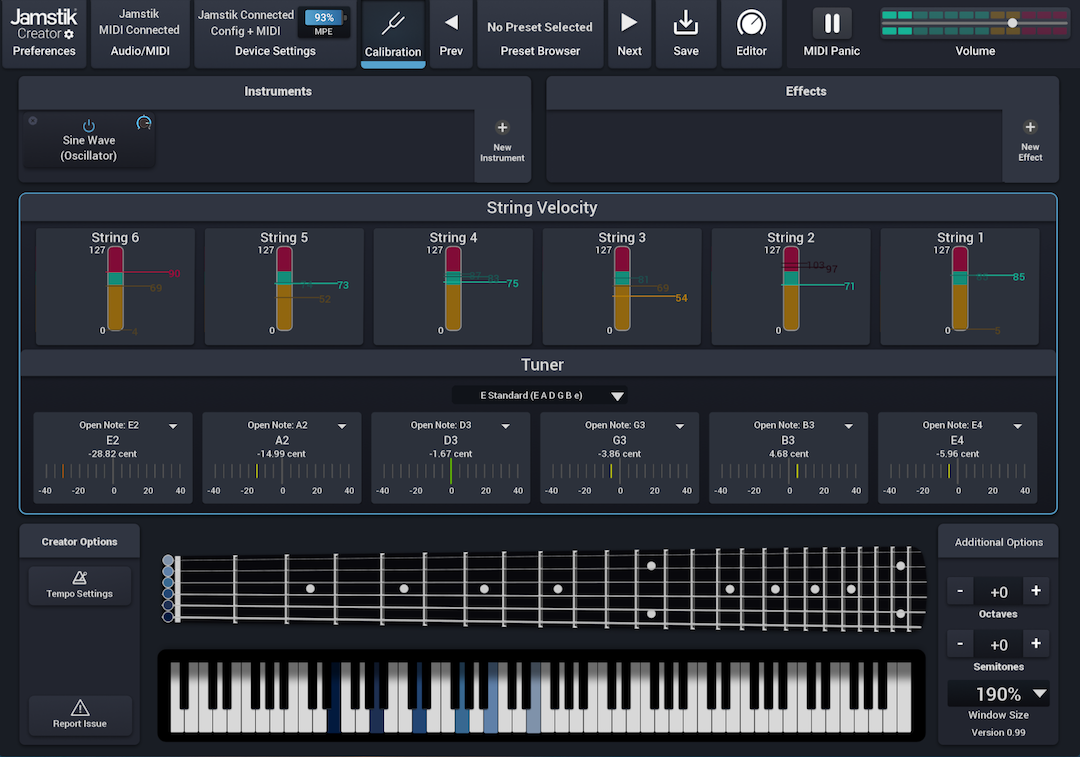Go to the previous preset with Prev arrow
1080x757 pixels.
click(451, 33)
